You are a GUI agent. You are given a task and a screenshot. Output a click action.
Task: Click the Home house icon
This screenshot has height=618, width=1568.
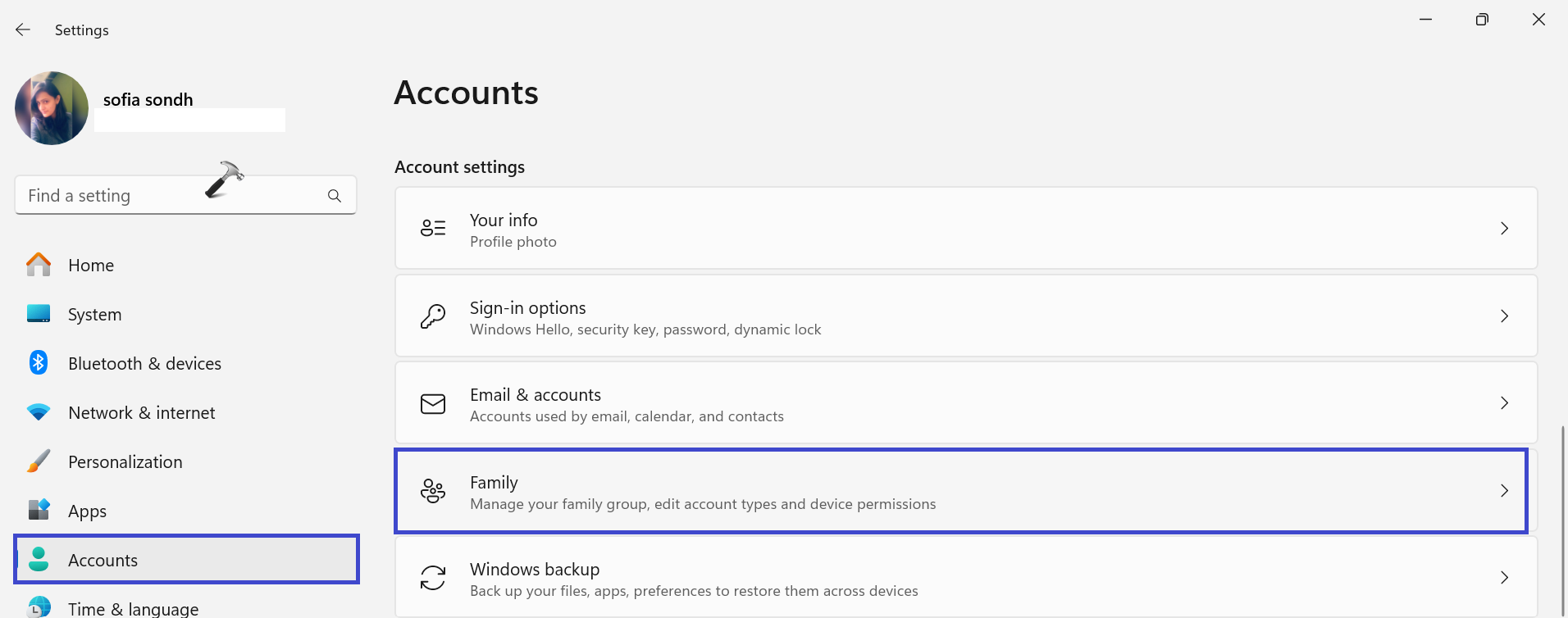tap(39, 265)
